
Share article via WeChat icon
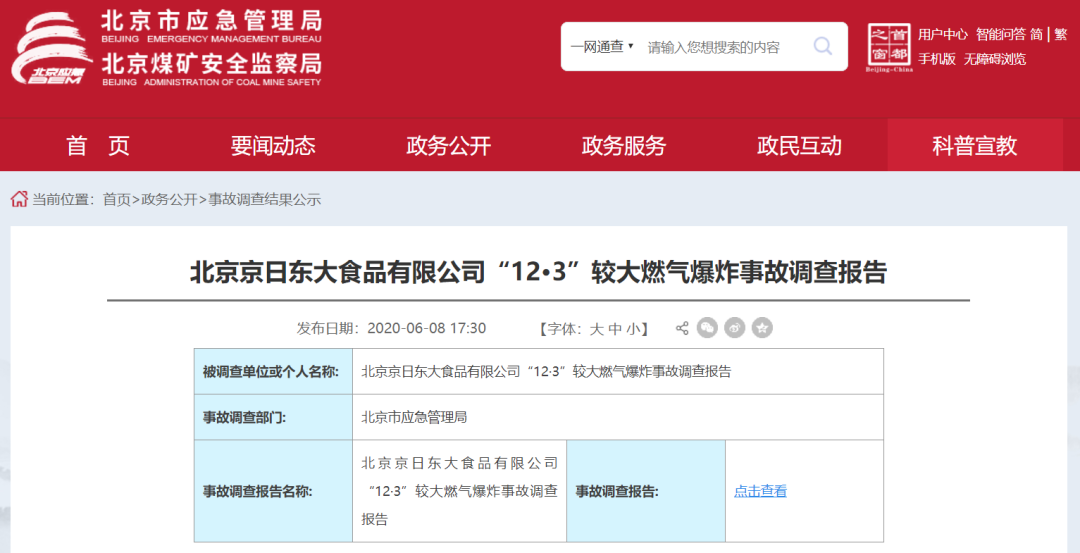(x=707, y=328)
